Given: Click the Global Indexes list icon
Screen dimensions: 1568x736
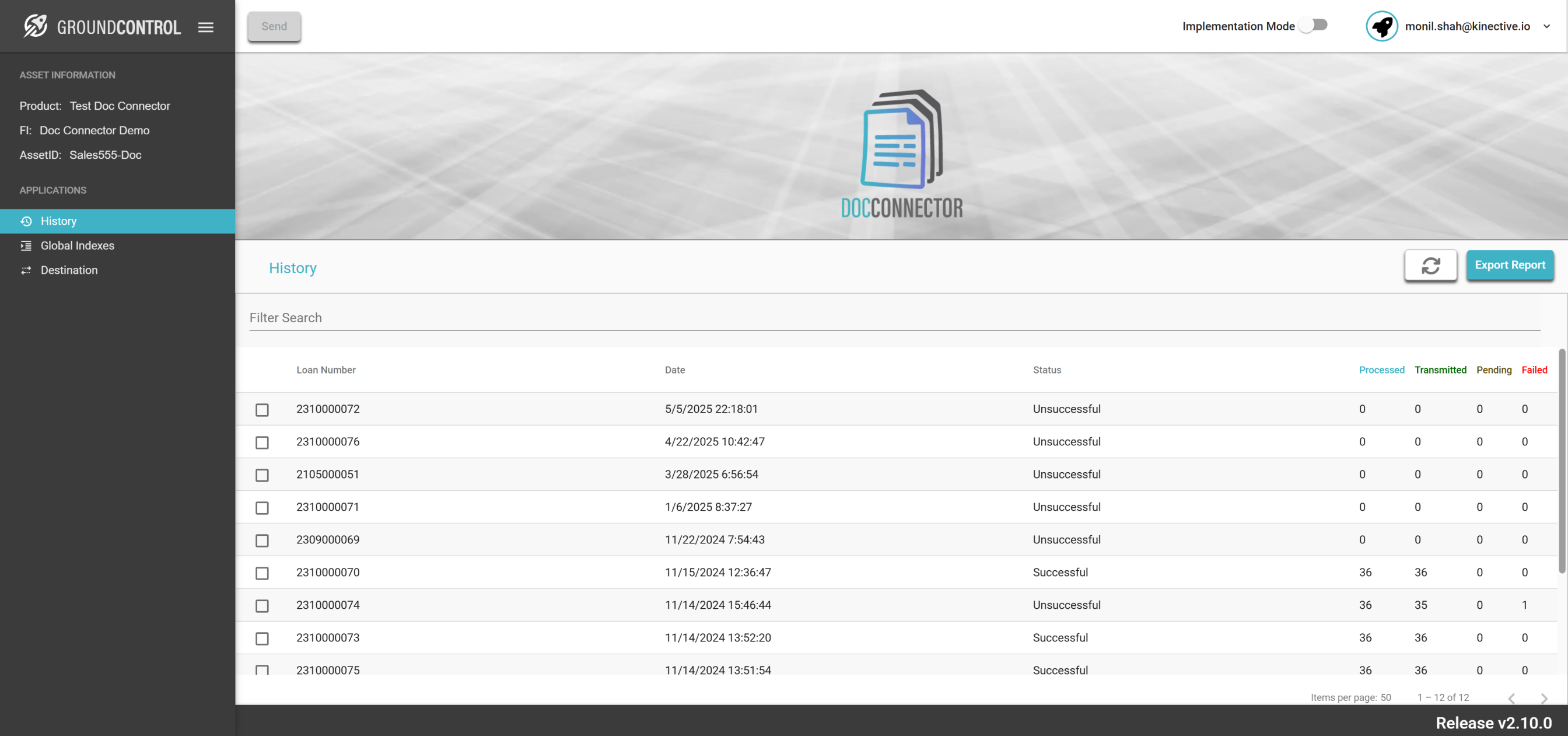Looking at the screenshot, I should [x=26, y=246].
